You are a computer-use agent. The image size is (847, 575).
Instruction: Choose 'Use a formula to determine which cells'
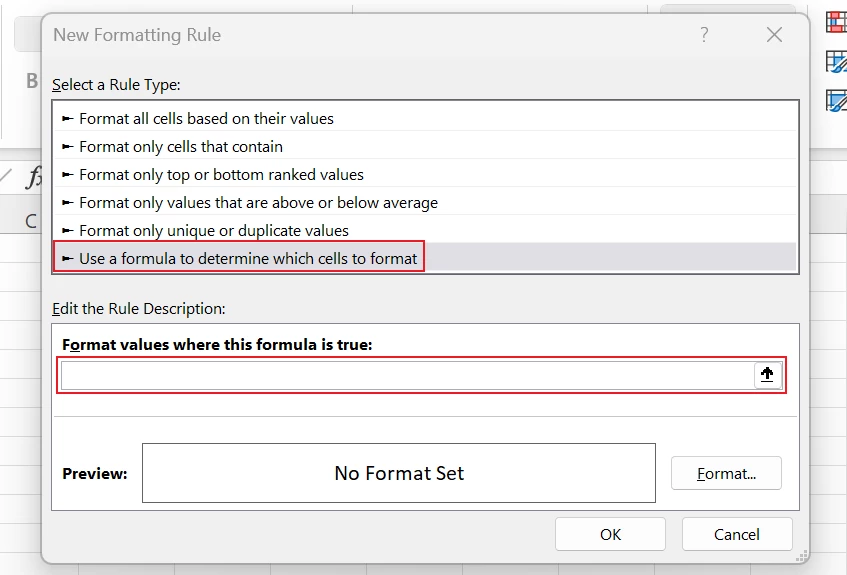(x=247, y=258)
